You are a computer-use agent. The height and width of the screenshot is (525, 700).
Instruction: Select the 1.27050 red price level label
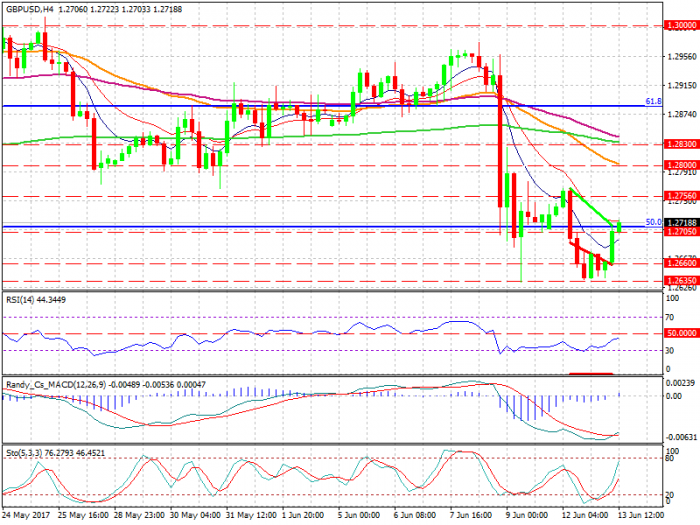click(682, 231)
